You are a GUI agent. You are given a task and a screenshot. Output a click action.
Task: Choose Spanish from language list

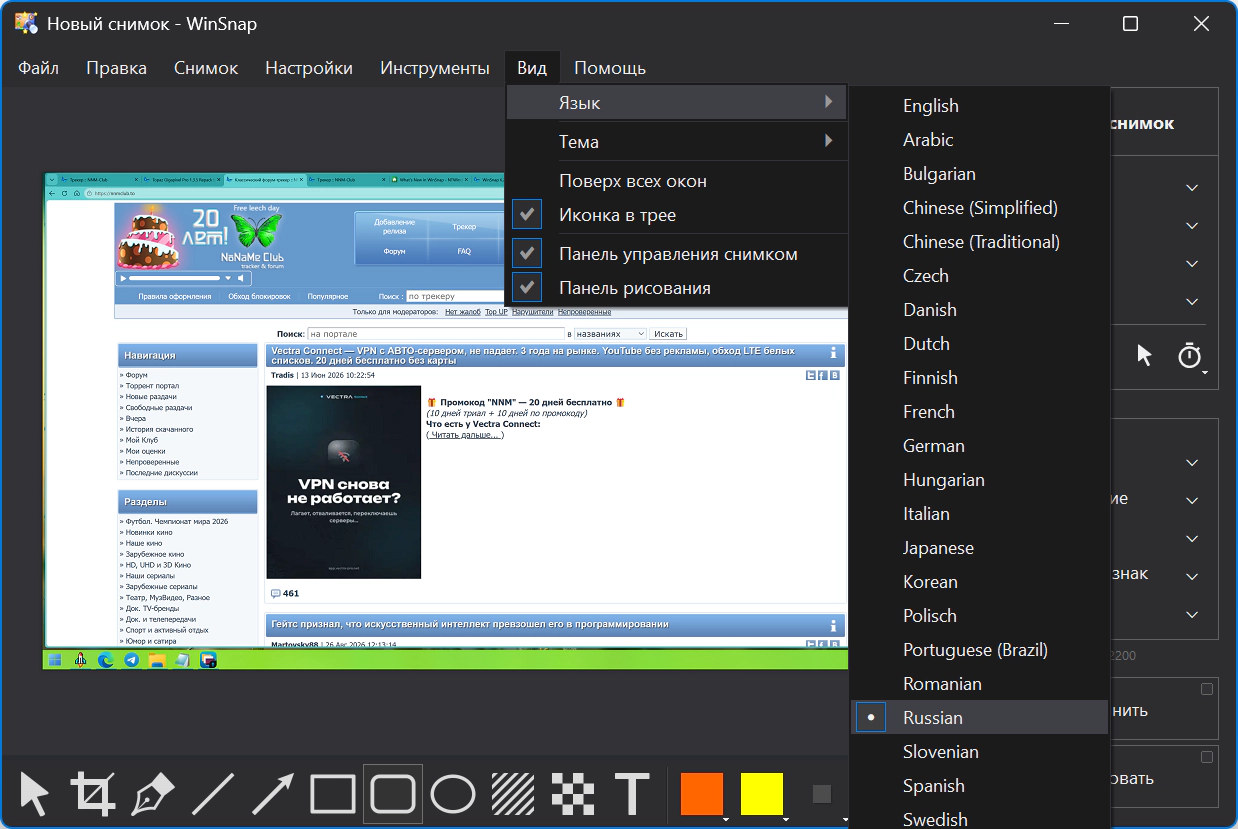[x=979, y=786]
